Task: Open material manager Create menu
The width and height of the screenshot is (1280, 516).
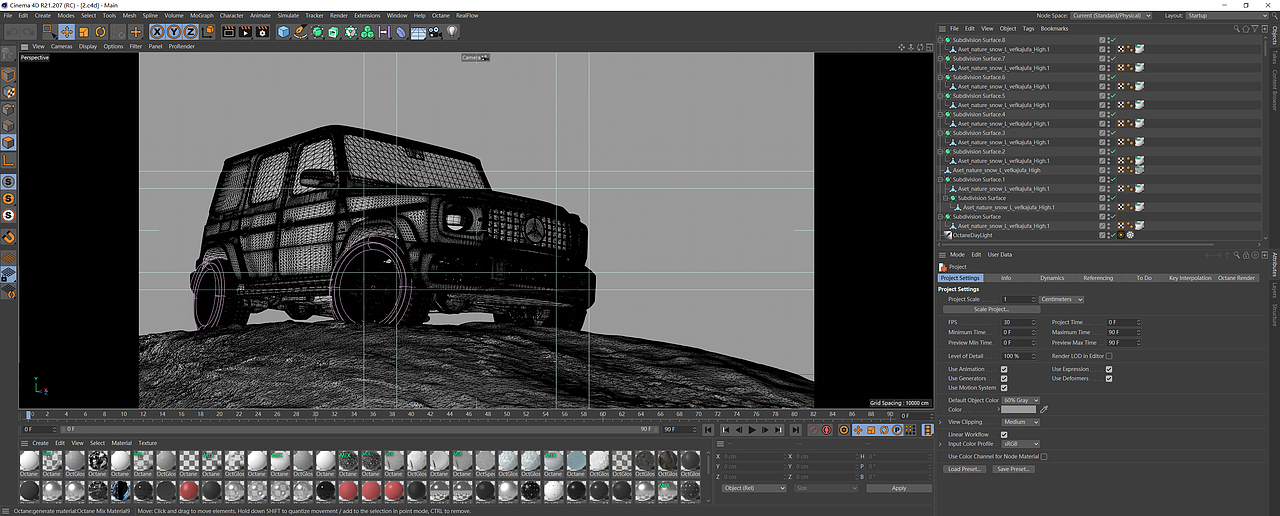Action: pyautogui.click(x=40, y=443)
